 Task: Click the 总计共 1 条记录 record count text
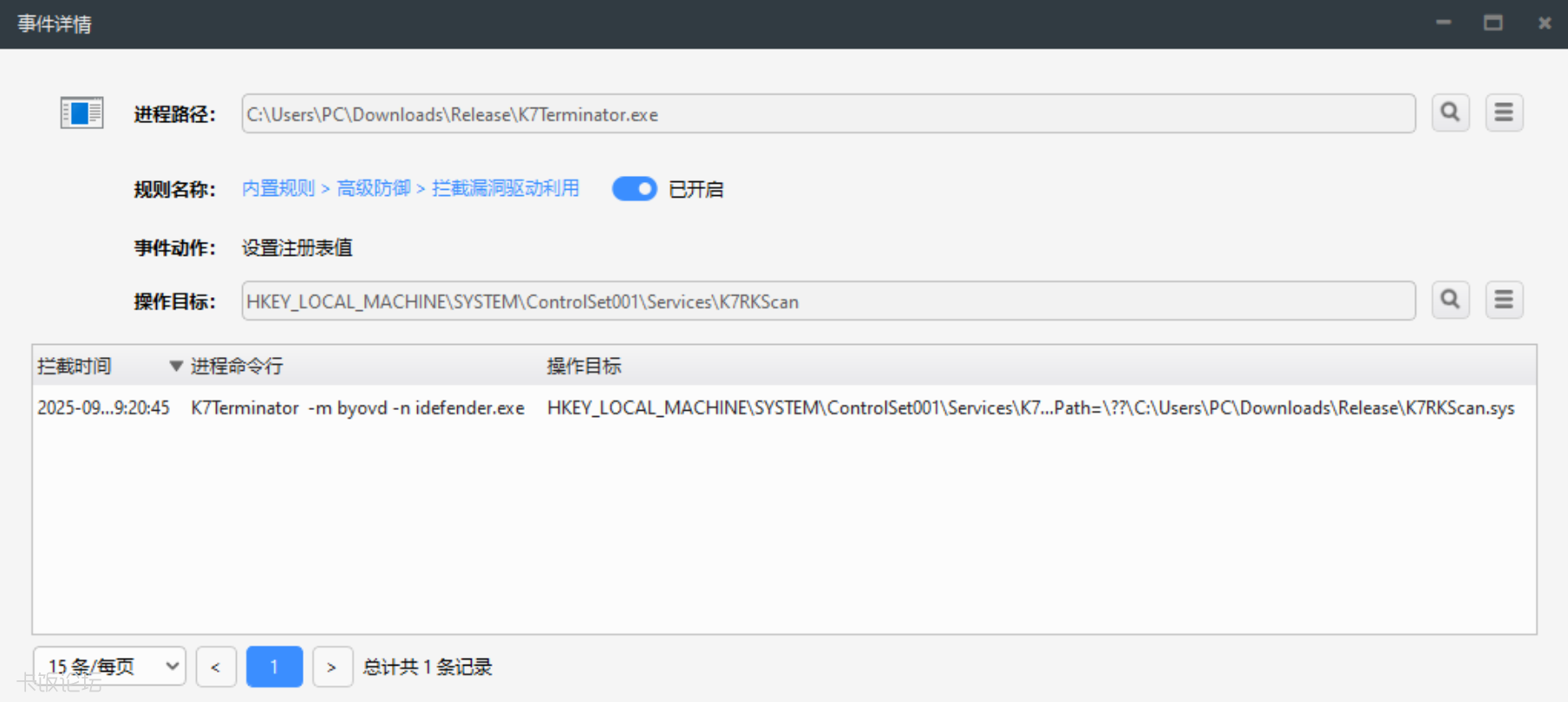click(428, 667)
